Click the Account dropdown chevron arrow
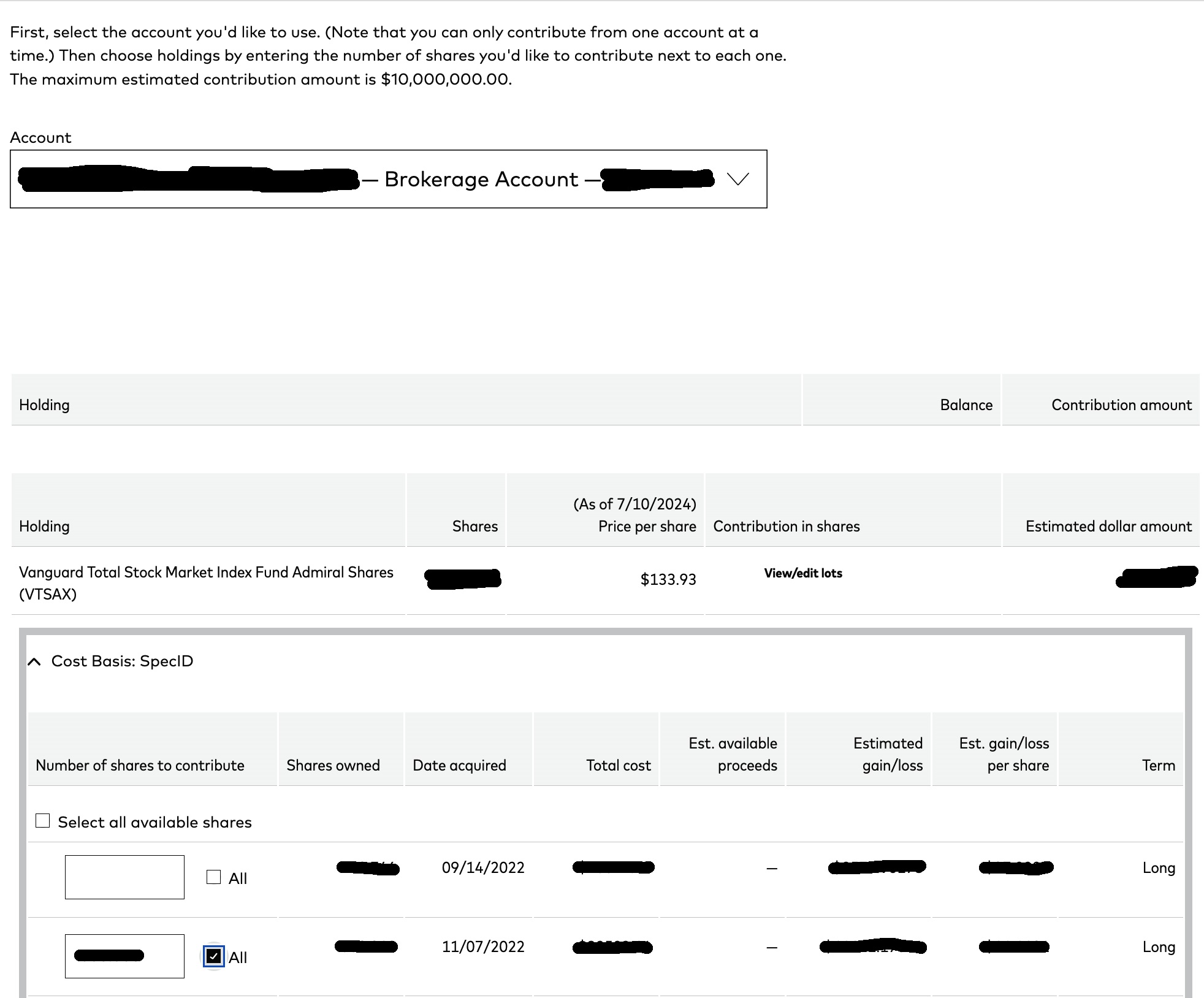1204x998 pixels. click(x=737, y=179)
